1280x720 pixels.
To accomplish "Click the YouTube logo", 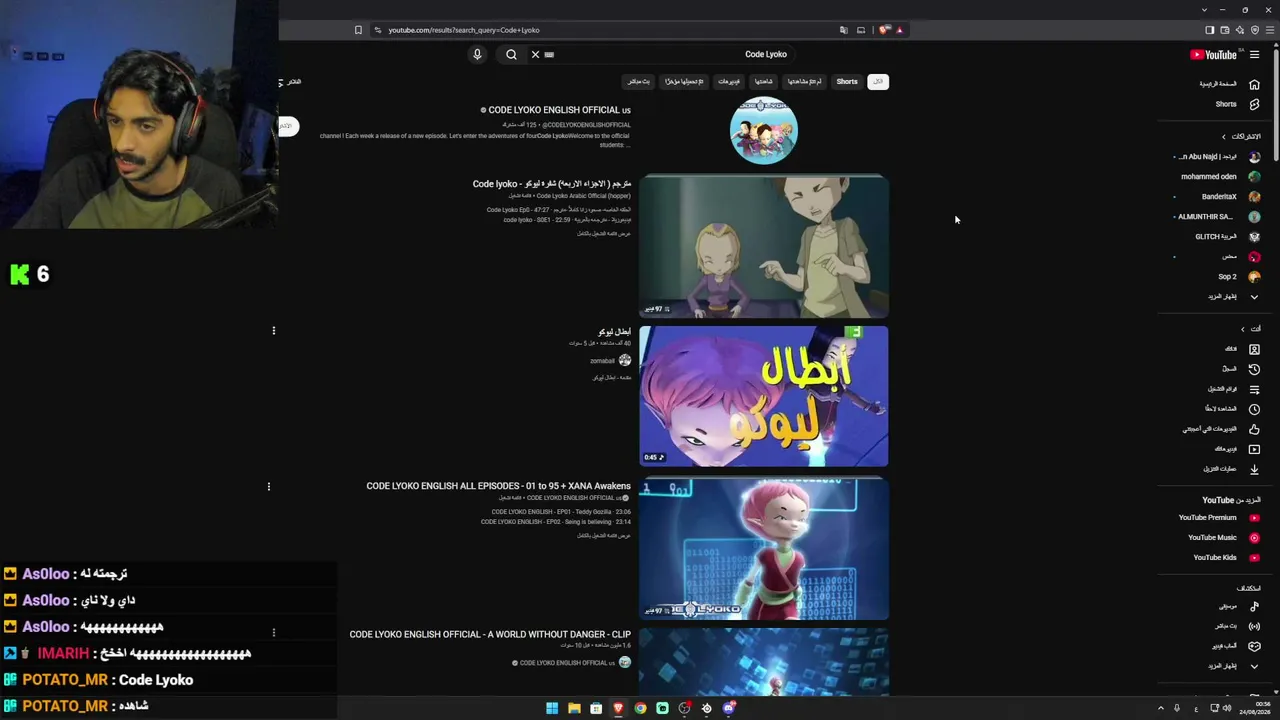I will (1214, 55).
